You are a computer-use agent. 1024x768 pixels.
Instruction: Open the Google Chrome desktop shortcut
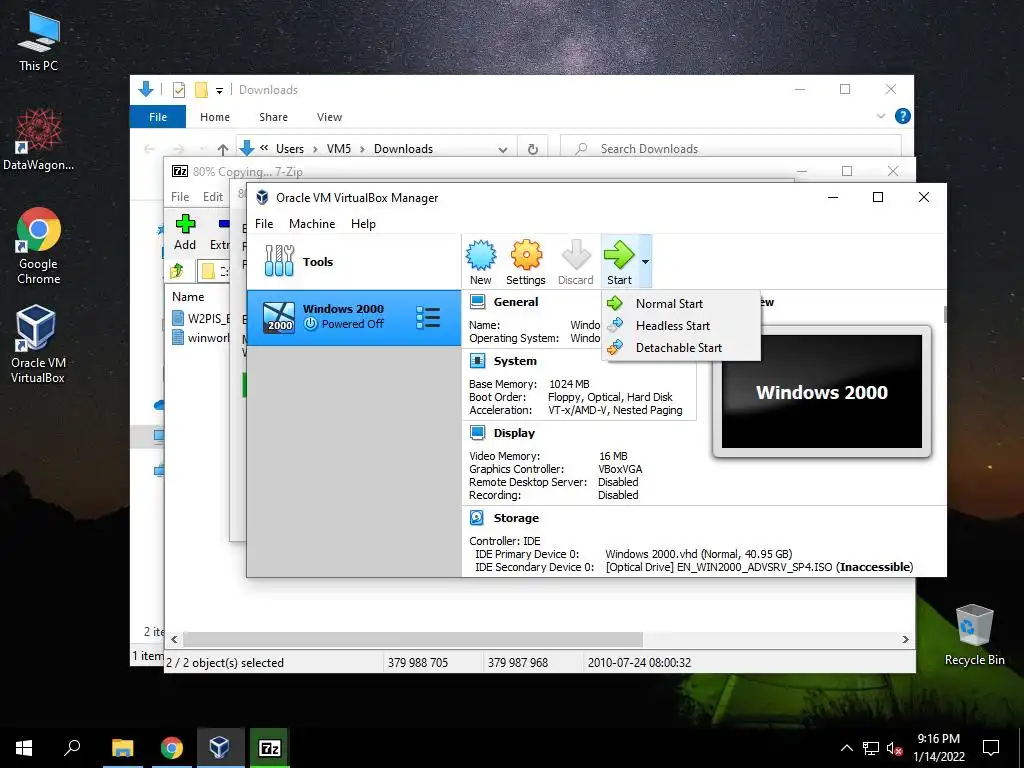[39, 246]
